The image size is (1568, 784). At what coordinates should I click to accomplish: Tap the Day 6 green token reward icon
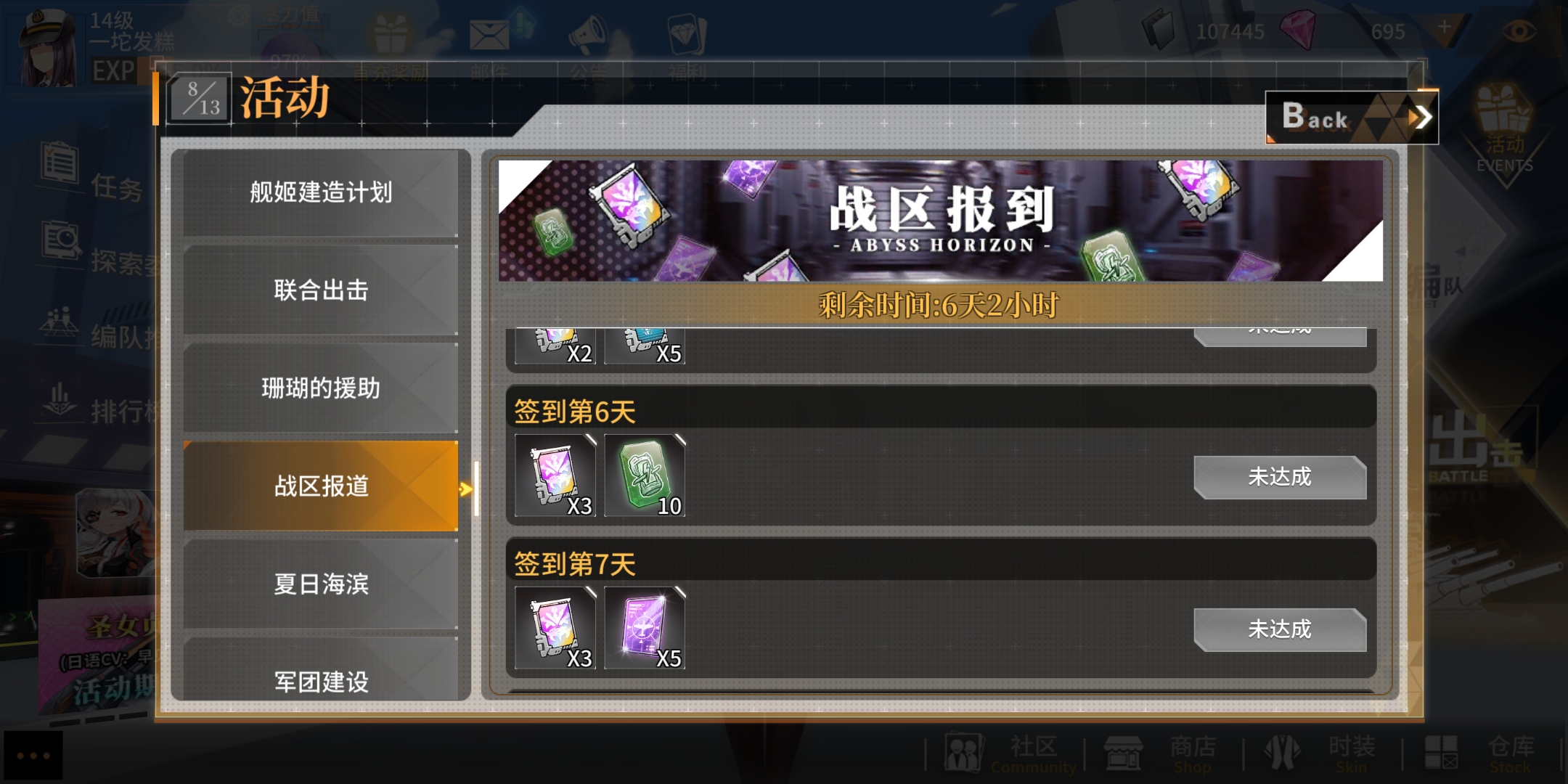(x=645, y=475)
